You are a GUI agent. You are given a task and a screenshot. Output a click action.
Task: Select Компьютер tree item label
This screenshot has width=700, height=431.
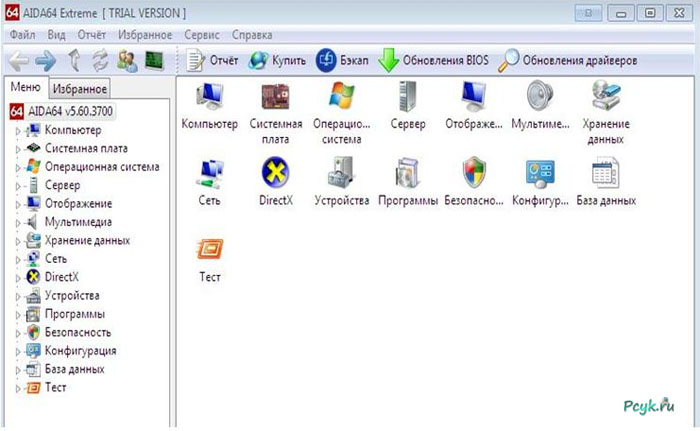[73, 130]
